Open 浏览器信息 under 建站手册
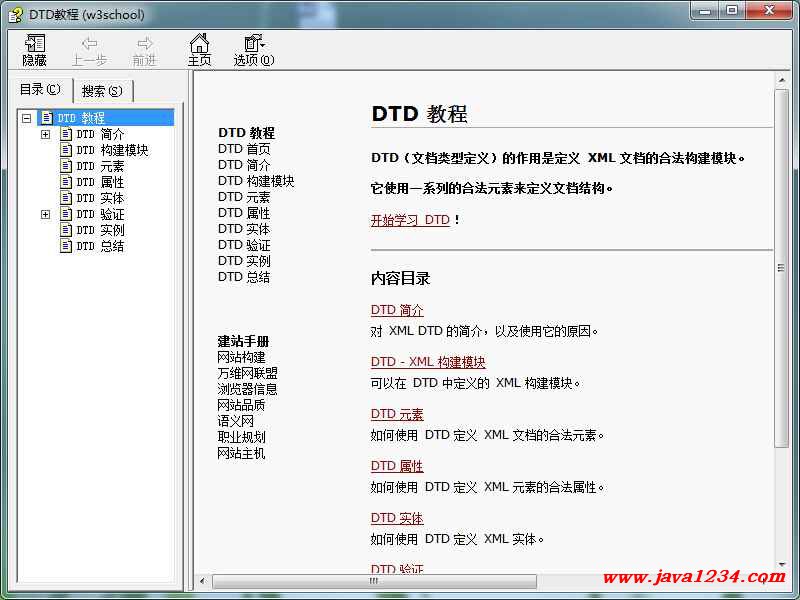This screenshot has width=800, height=600. [x=247, y=389]
